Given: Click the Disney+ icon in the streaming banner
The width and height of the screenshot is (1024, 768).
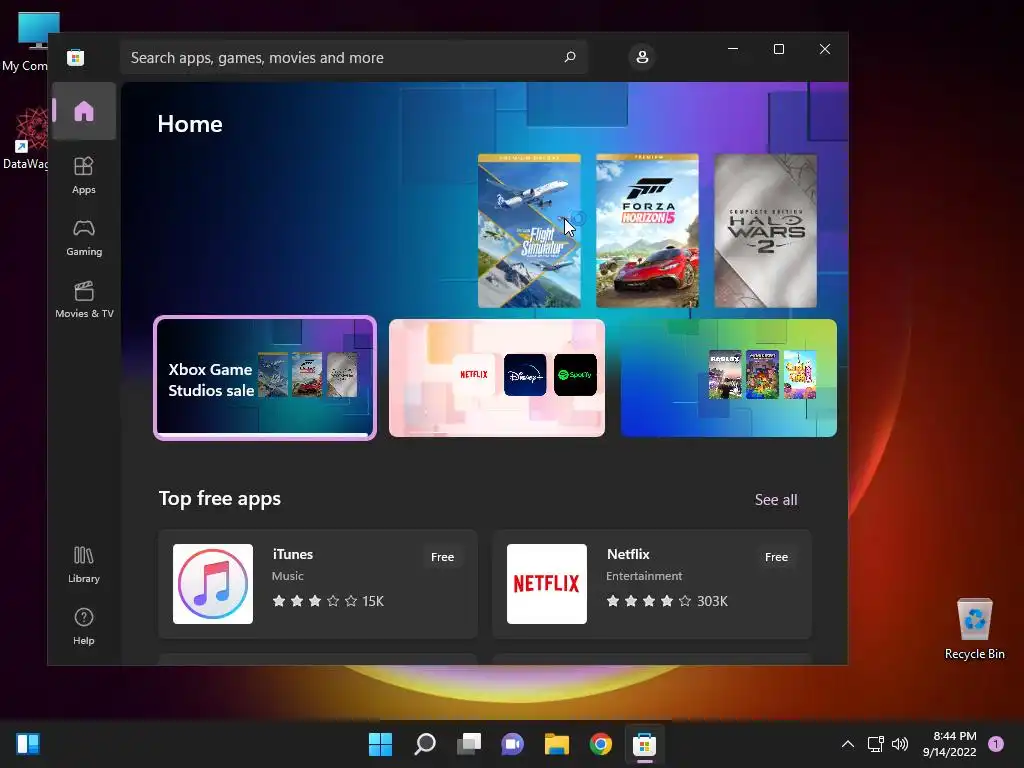Looking at the screenshot, I should [525, 375].
